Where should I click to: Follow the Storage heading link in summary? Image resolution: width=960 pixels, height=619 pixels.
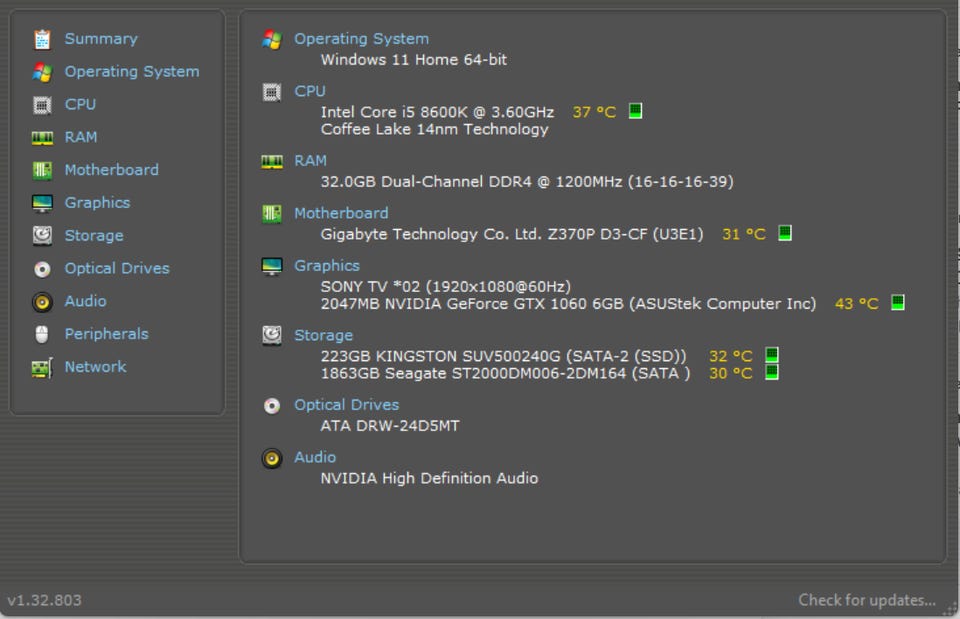323,336
